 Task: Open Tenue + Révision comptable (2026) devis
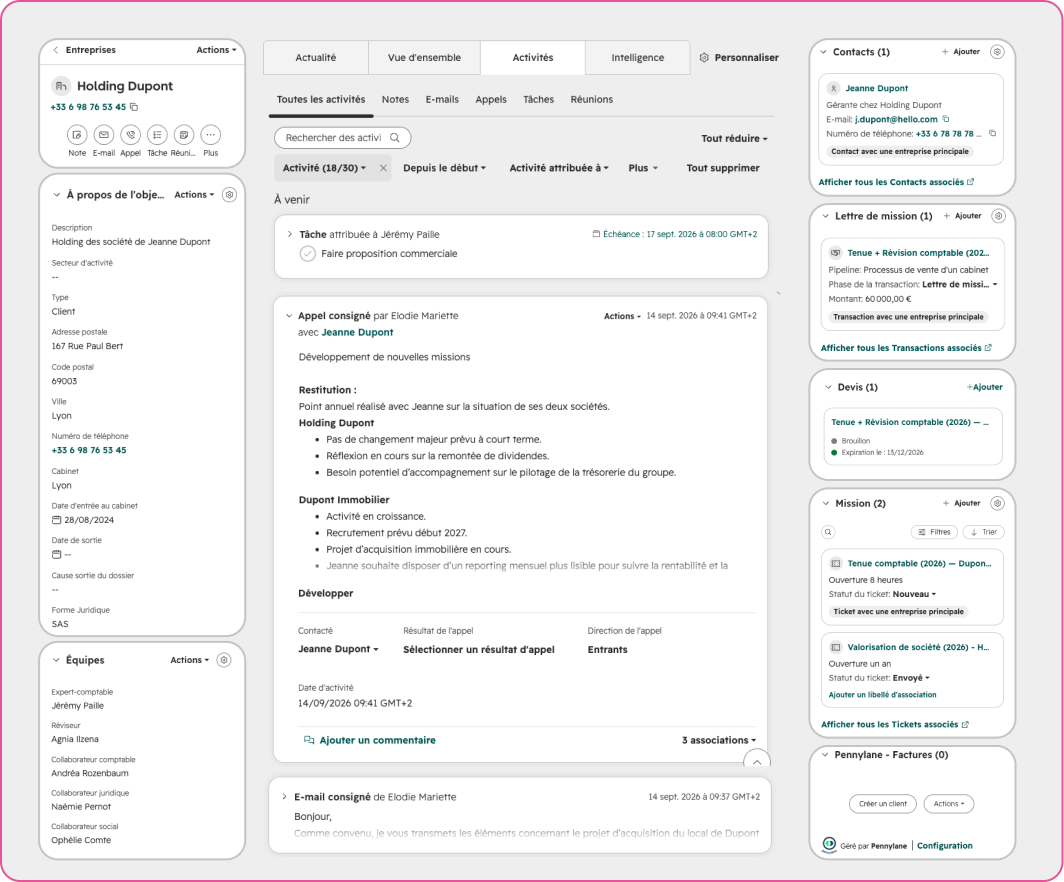(910, 422)
